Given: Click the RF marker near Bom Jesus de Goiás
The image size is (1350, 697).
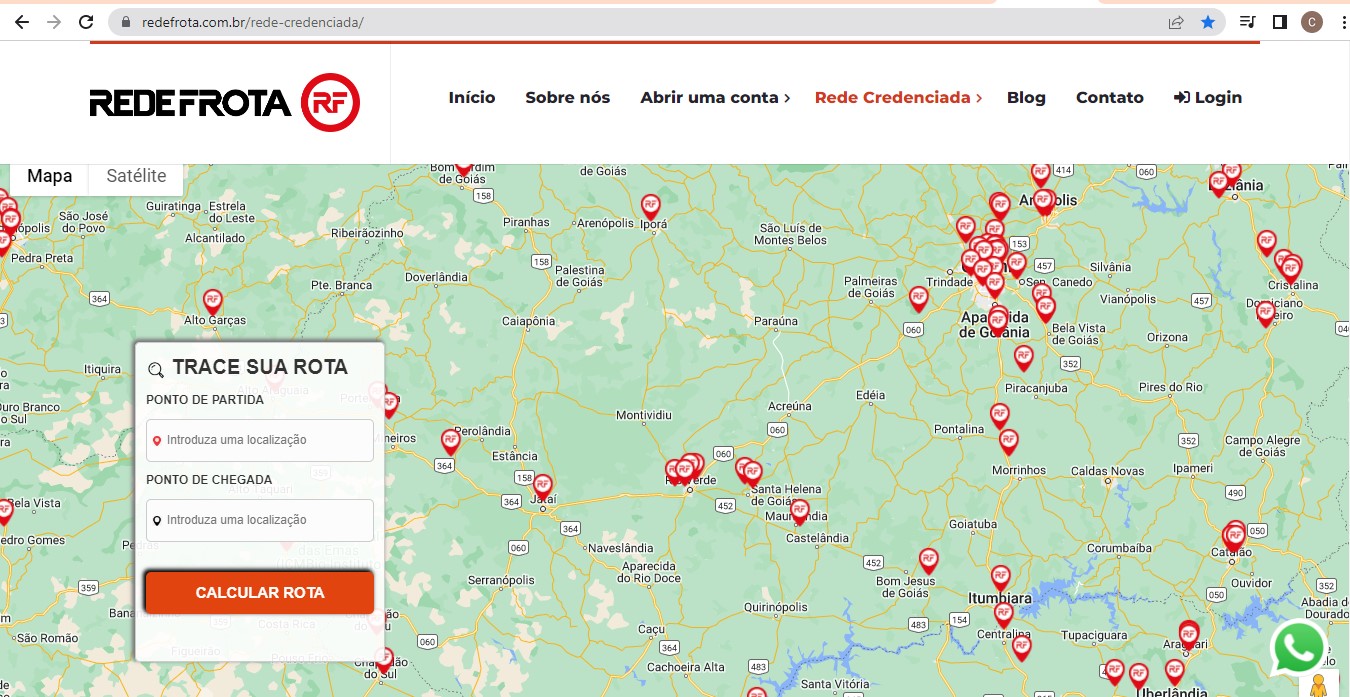Looking at the screenshot, I should pyautogui.click(x=928, y=561).
